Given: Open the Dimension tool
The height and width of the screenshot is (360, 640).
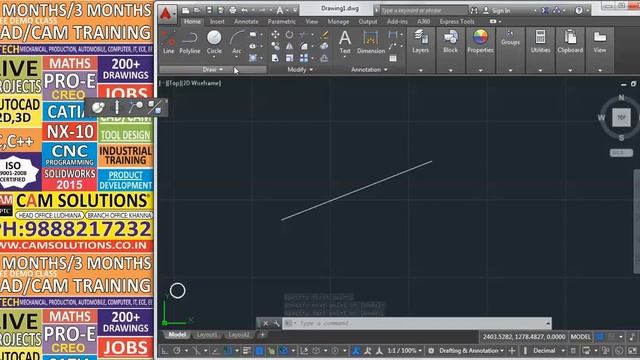Looking at the screenshot, I should [371, 42].
